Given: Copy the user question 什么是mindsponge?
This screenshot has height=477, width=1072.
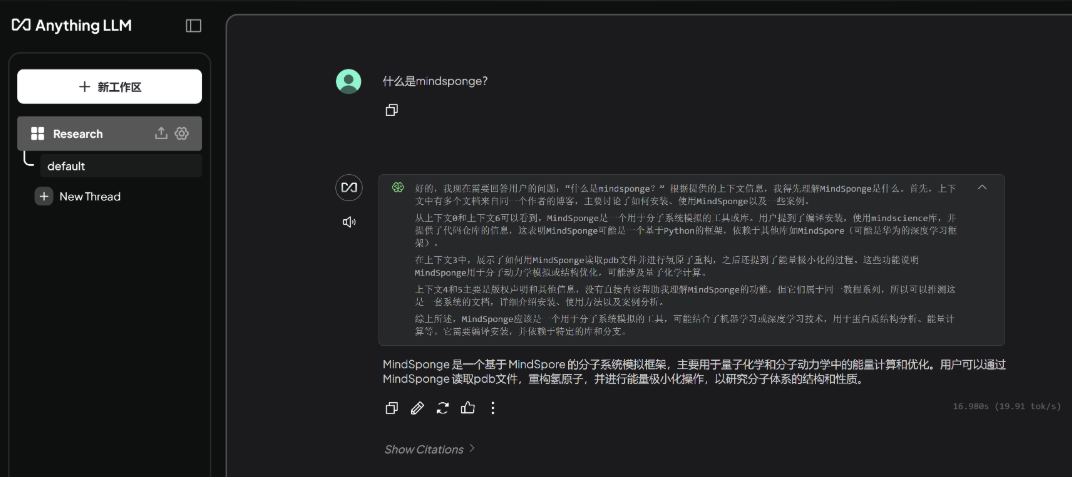Looking at the screenshot, I should click(392, 110).
